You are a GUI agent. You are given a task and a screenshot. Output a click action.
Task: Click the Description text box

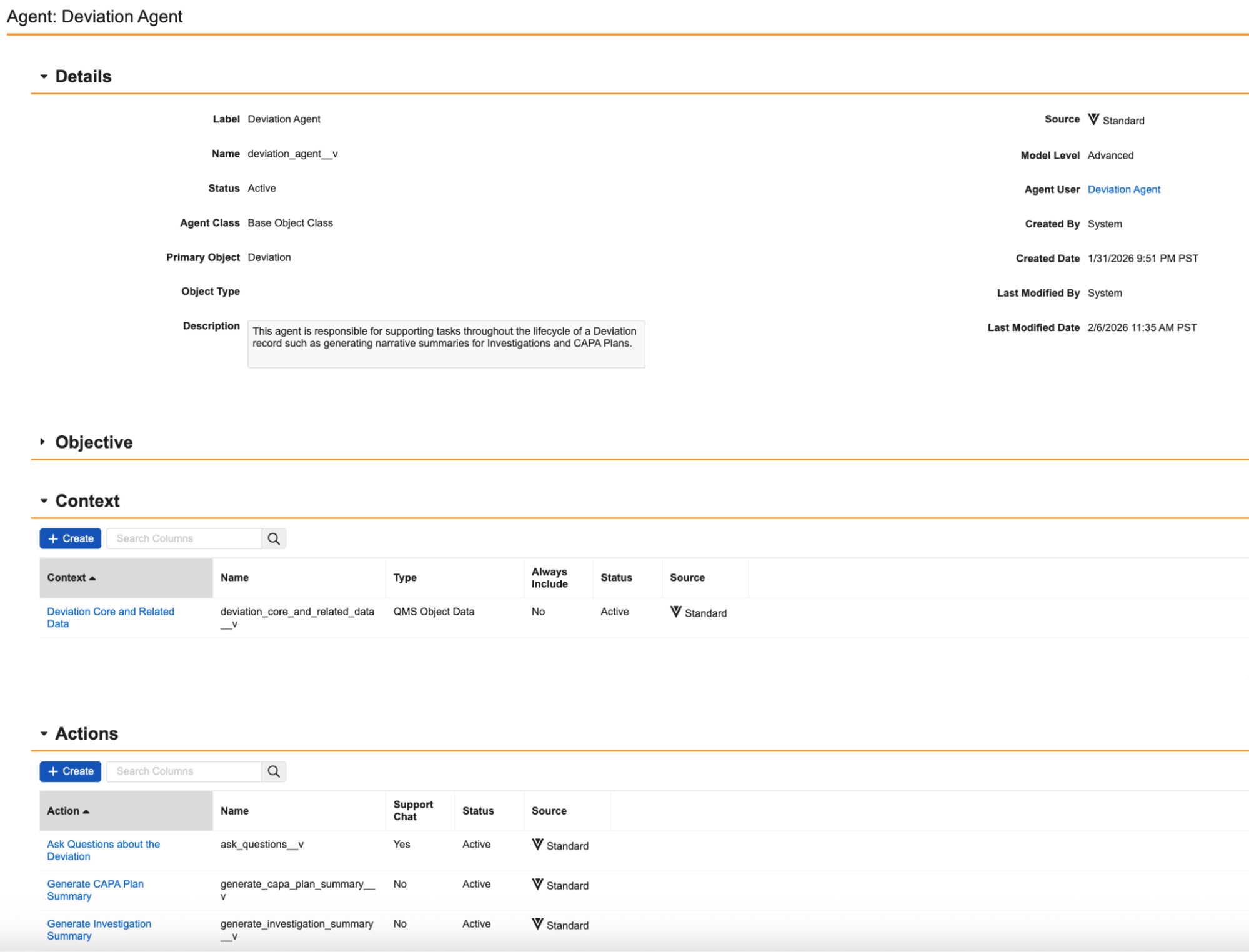tap(445, 344)
